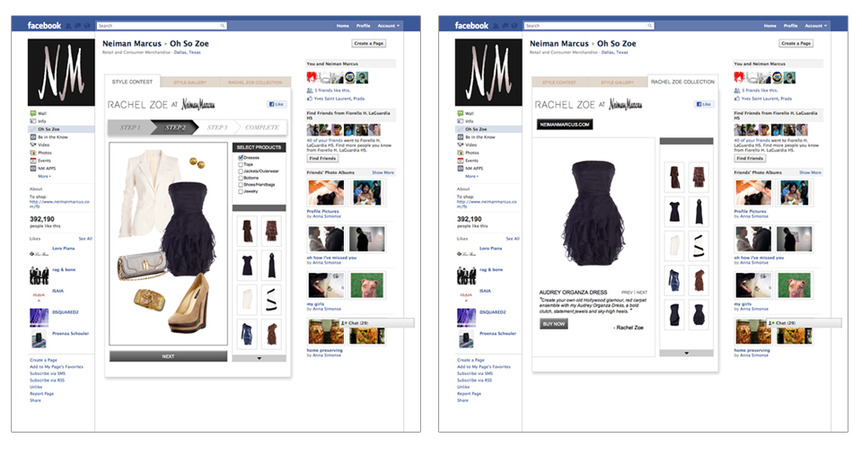Click the Find Friends button in the left page
The width and height of the screenshot is (862, 464).
click(322, 158)
